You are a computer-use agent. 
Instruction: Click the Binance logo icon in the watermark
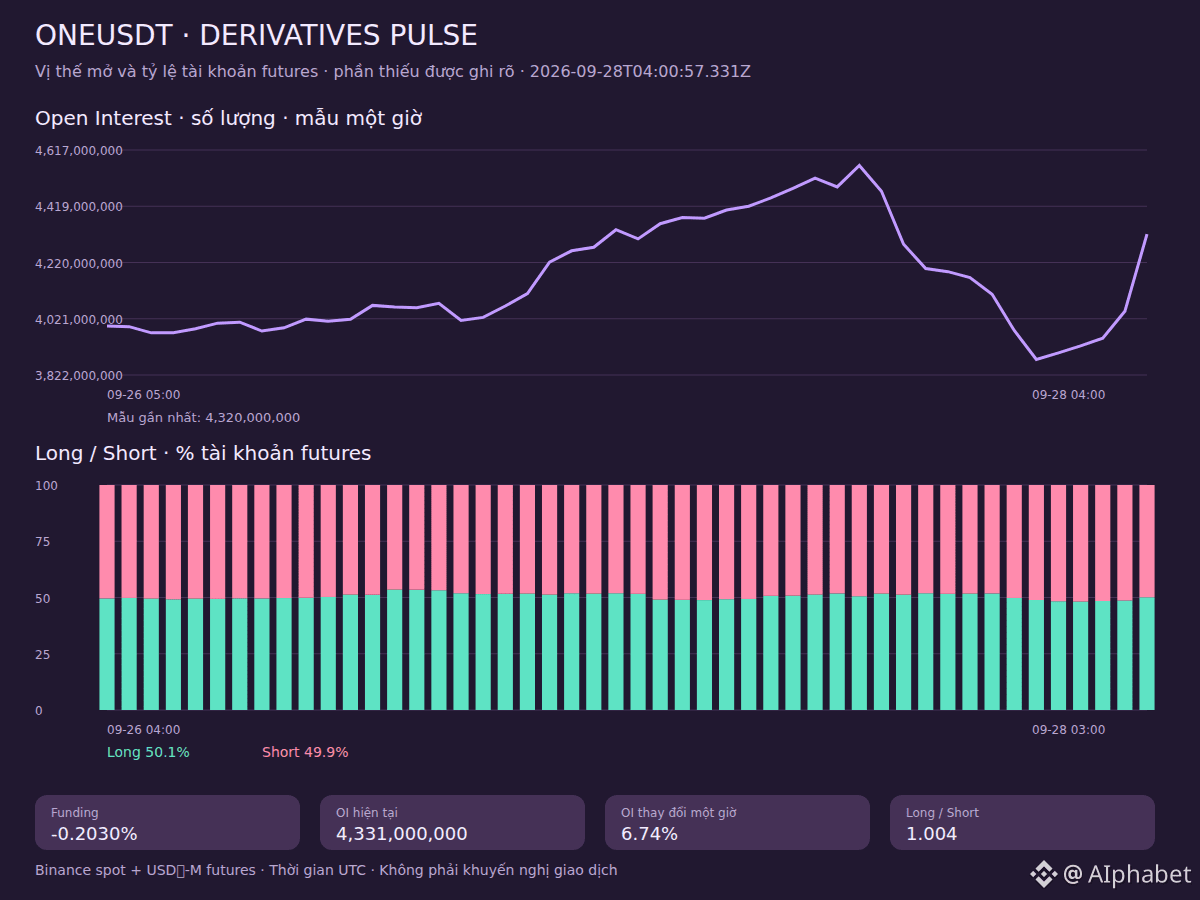click(1043, 874)
